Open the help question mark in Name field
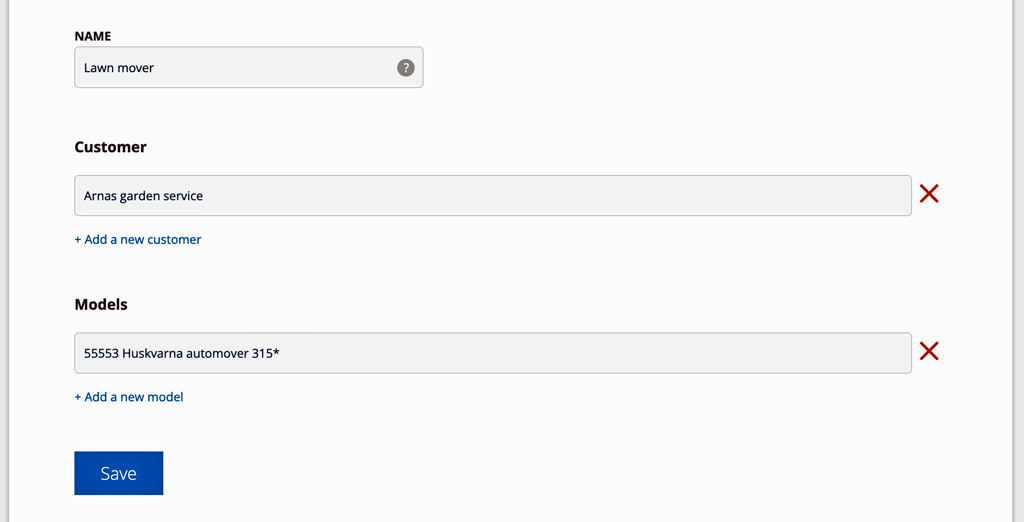 click(406, 67)
